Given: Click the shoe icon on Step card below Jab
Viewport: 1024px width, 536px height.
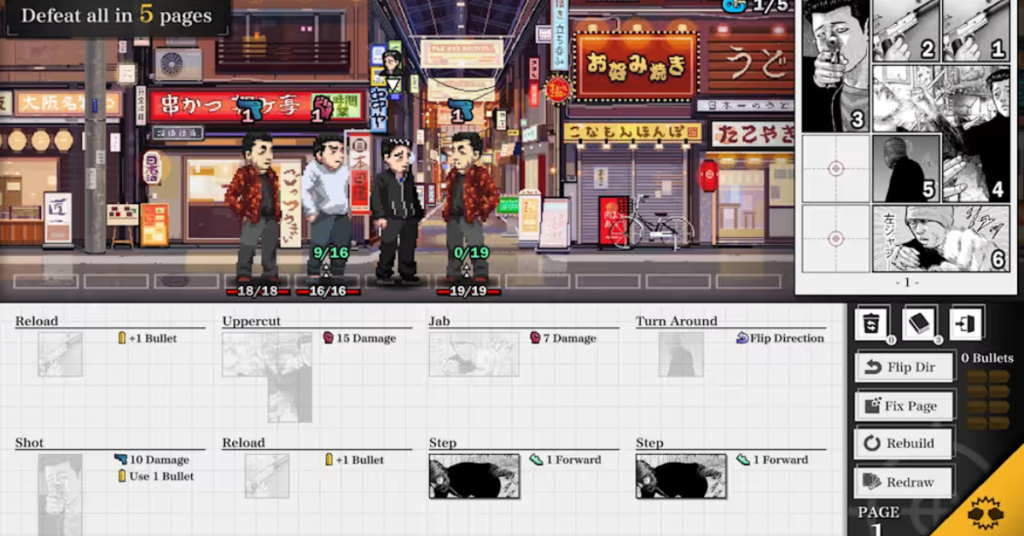Looking at the screenshot, I should pyautogui.click(x=536, y=460).
